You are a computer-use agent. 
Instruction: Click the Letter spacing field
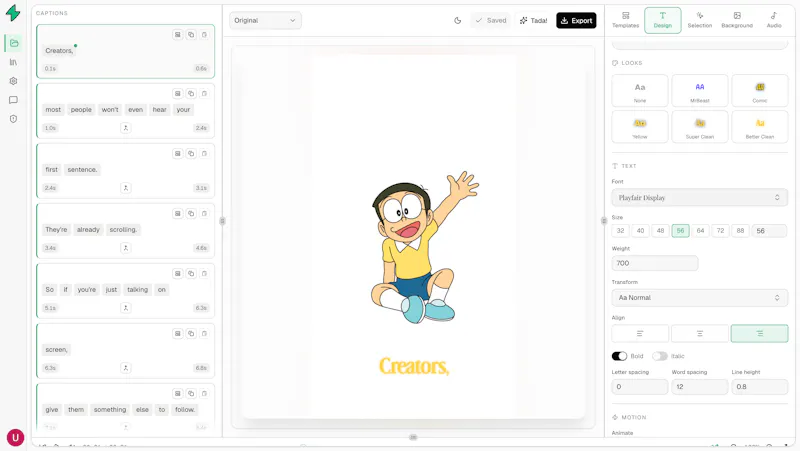(640, 387)
